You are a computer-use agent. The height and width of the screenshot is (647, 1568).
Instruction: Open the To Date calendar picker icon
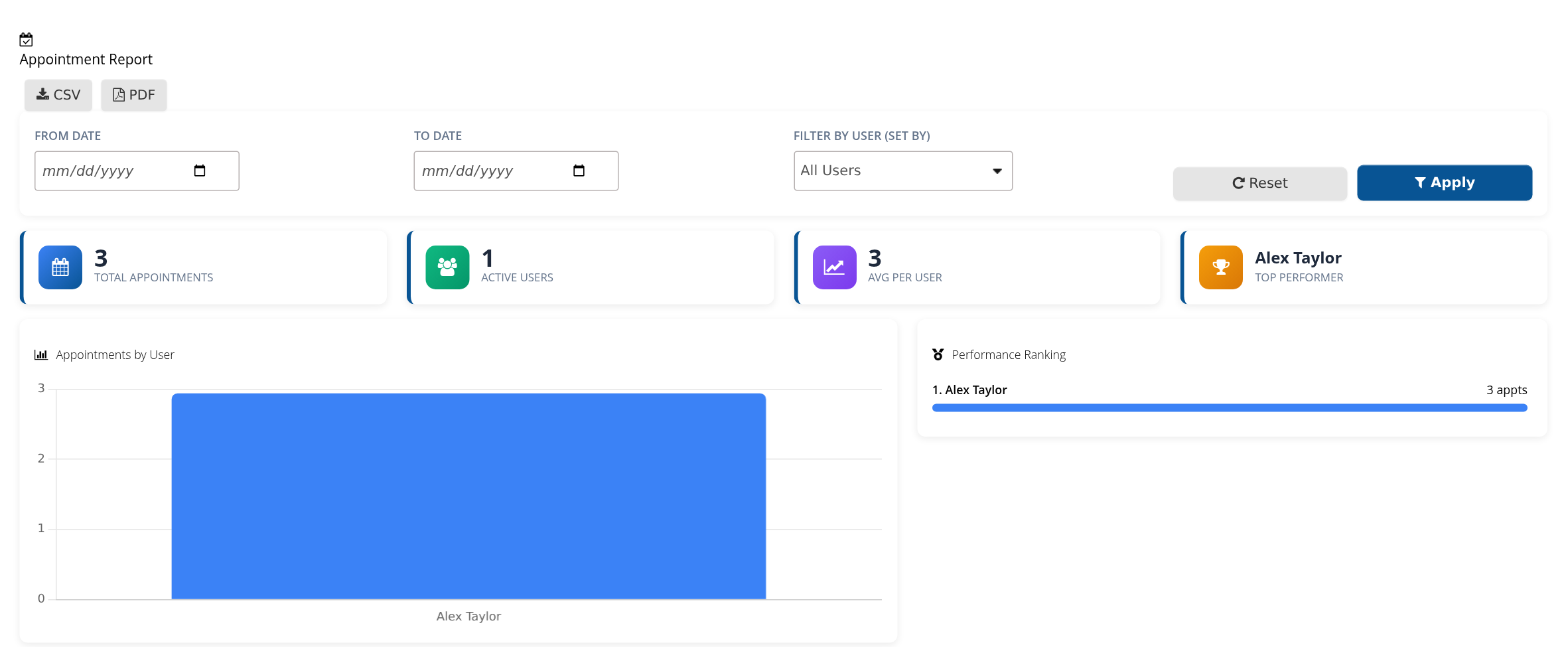[579, 171]
